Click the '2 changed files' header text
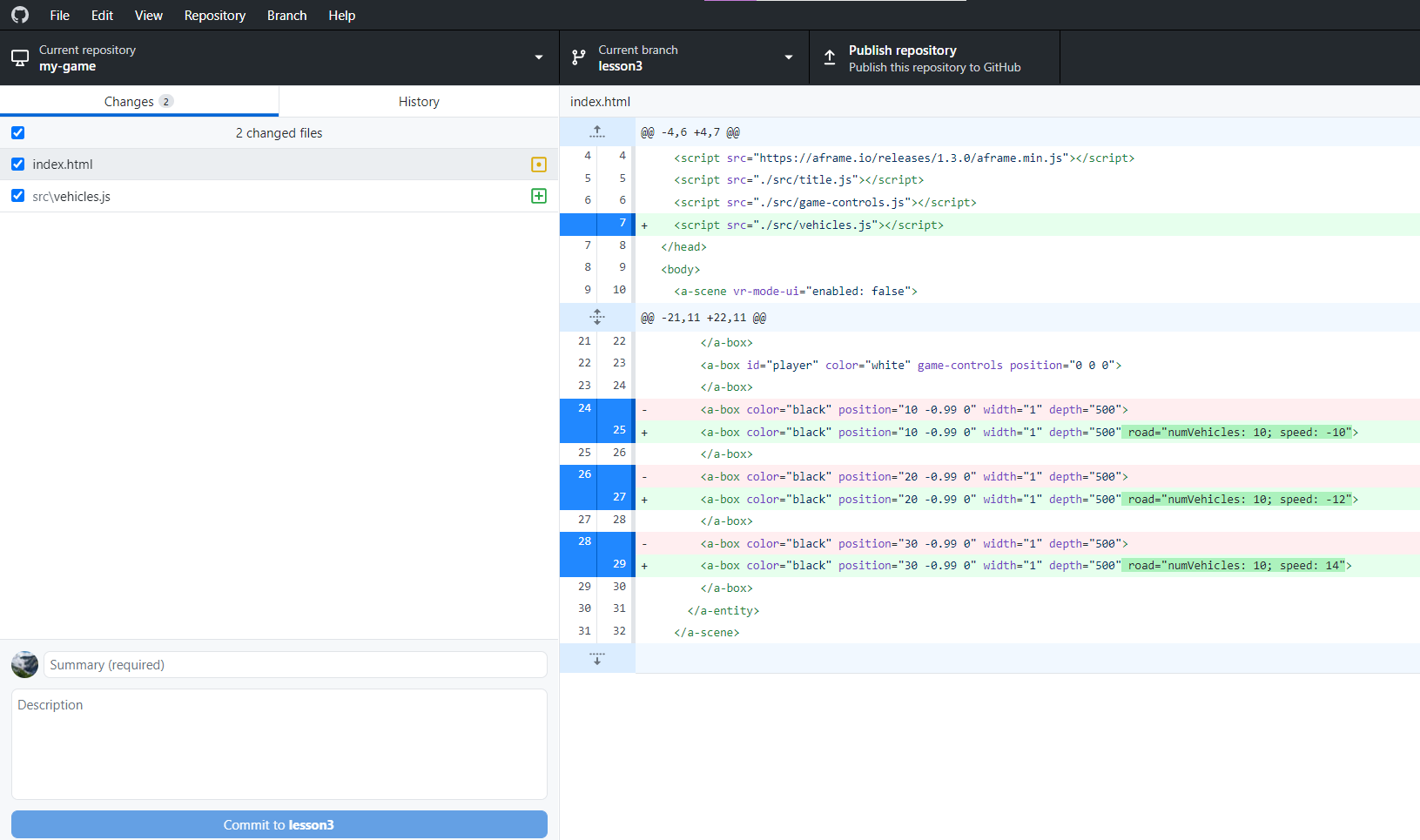 coord(279,133)
